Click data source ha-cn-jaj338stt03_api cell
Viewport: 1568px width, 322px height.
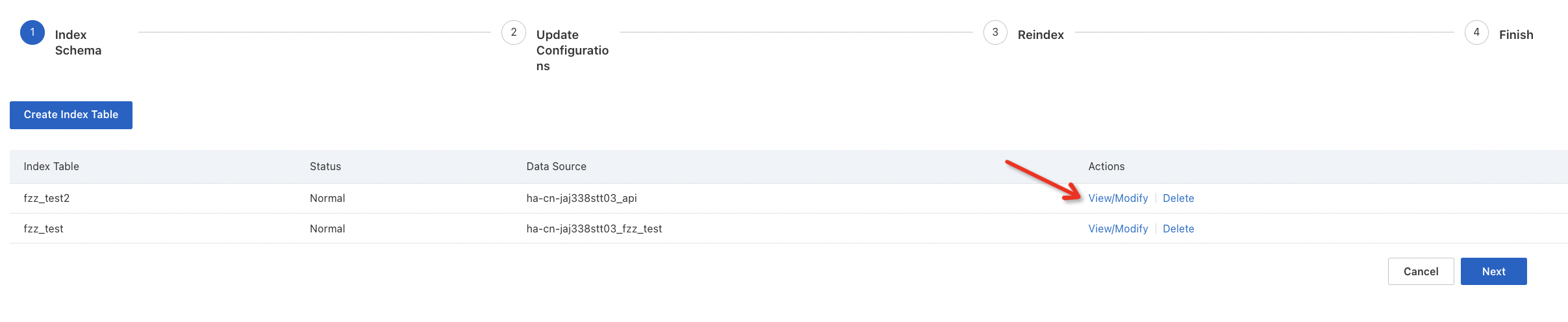(581, 199)
